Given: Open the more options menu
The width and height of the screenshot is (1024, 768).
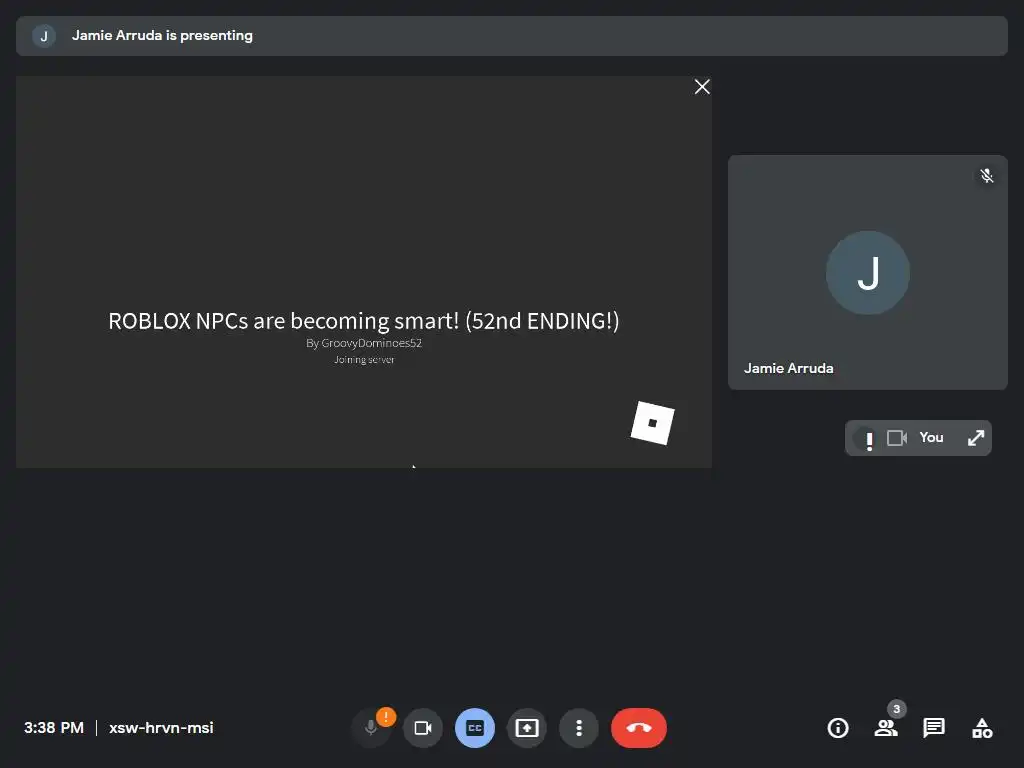Looking at the screenshot, I should (x=579, y=728).
